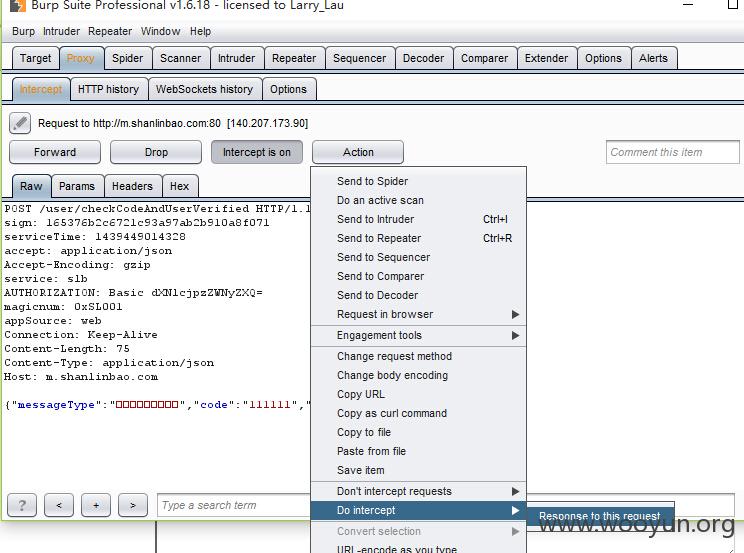Select 'Paste from file'
This screenshot has width=744, height=553.
point(418,451)
